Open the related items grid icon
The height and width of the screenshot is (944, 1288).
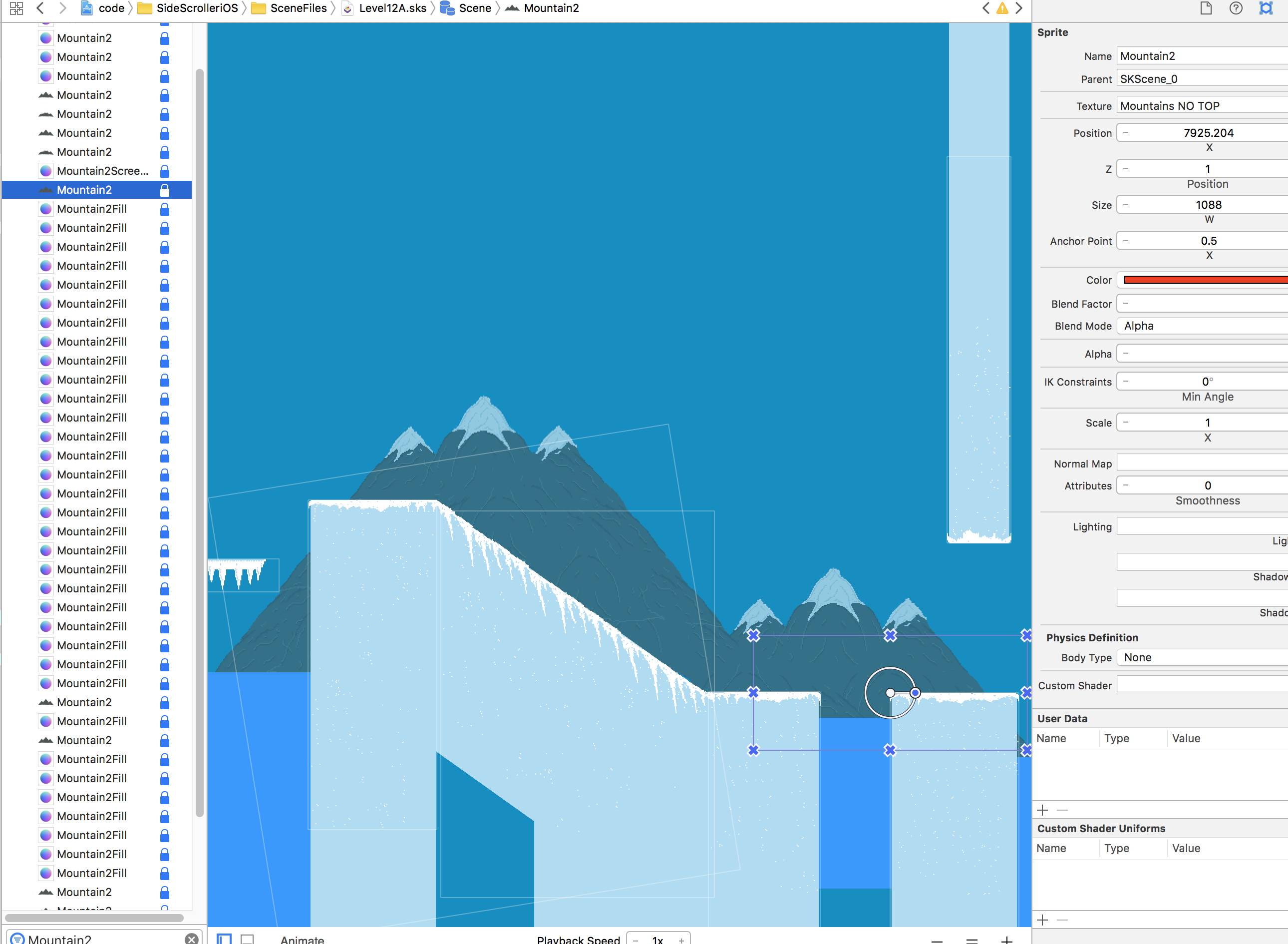tap(16, 8)
